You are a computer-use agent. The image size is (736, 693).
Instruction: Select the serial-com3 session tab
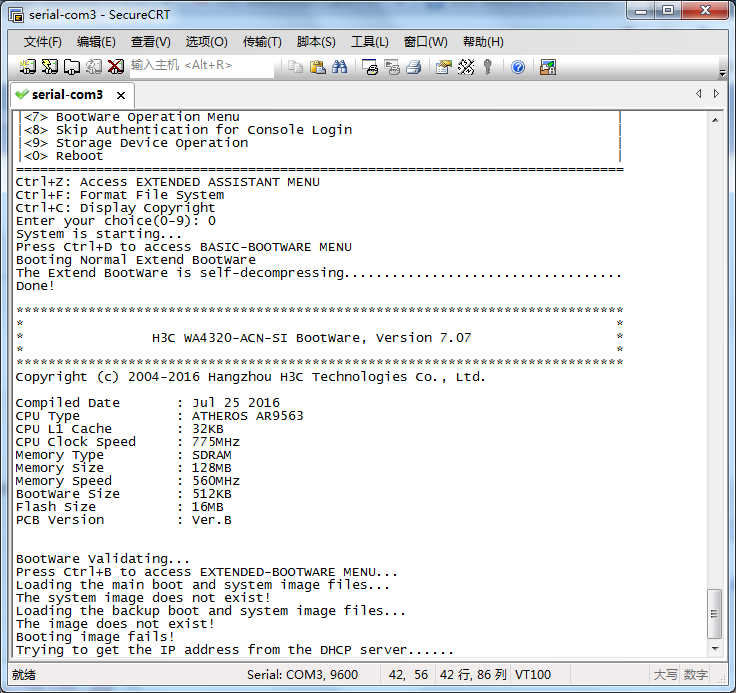(67, 95)
